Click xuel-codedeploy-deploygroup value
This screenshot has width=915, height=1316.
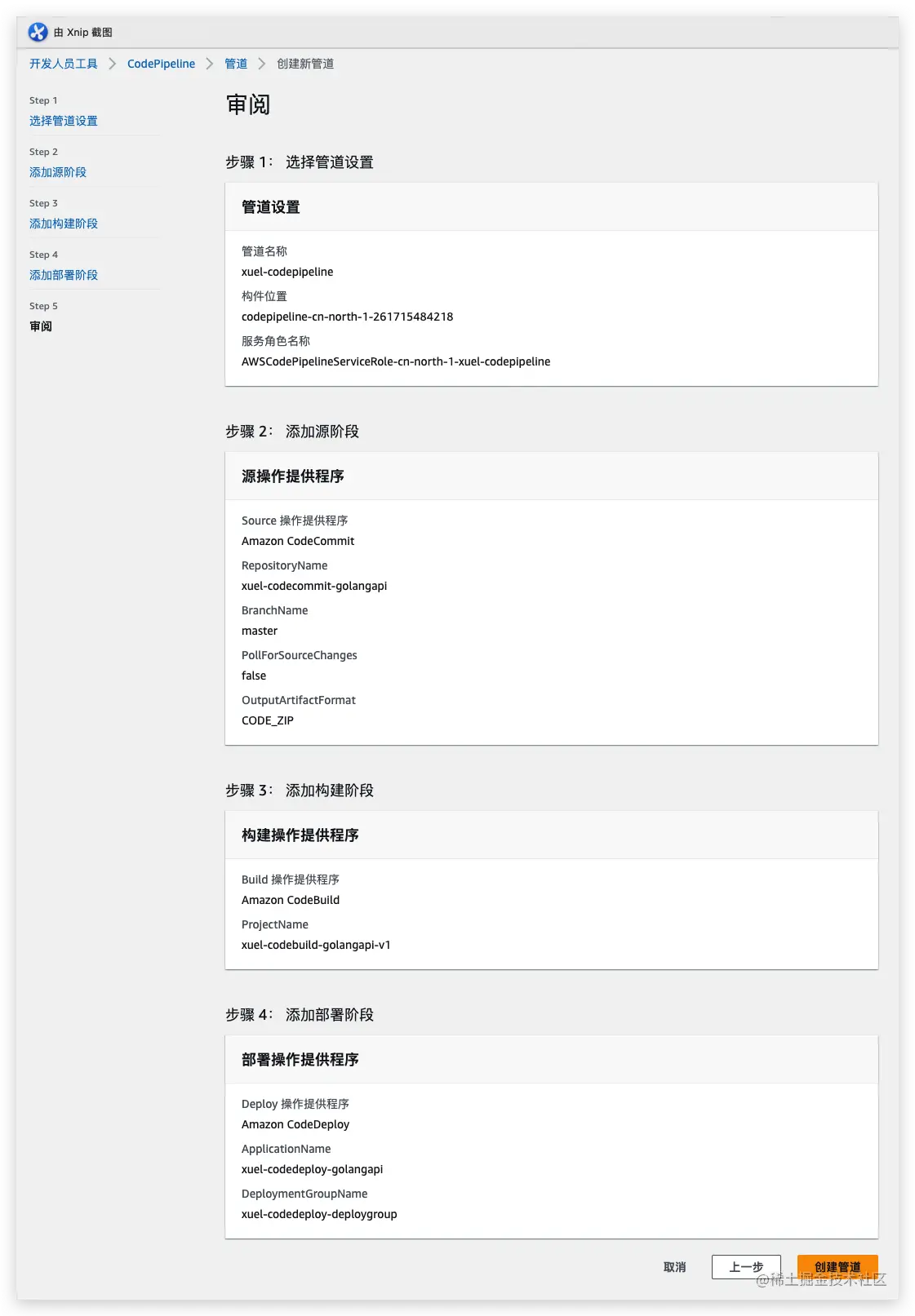coord(319,1214)
